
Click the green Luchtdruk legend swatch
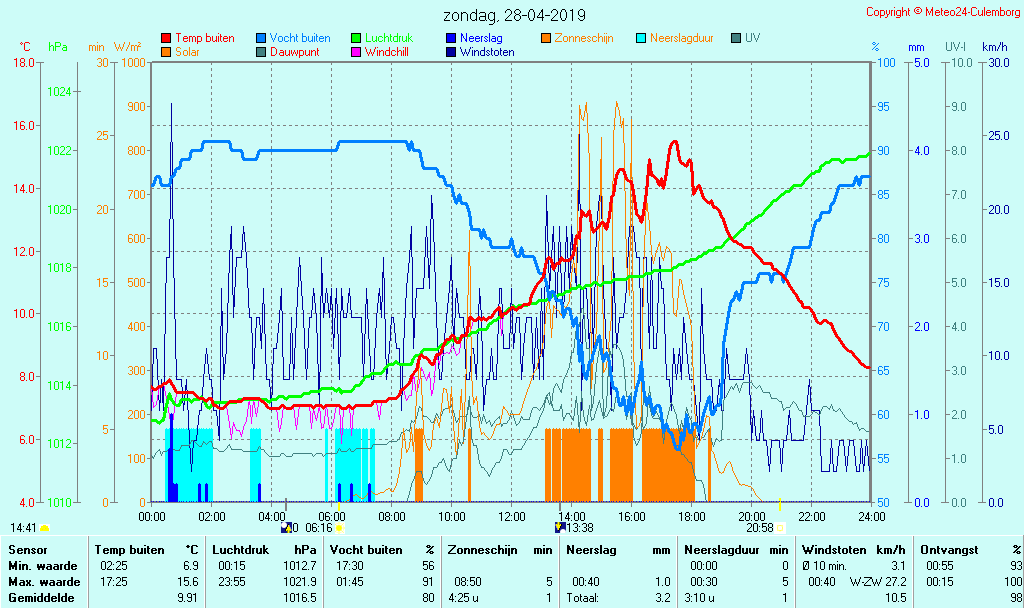[x=356, y=38]
